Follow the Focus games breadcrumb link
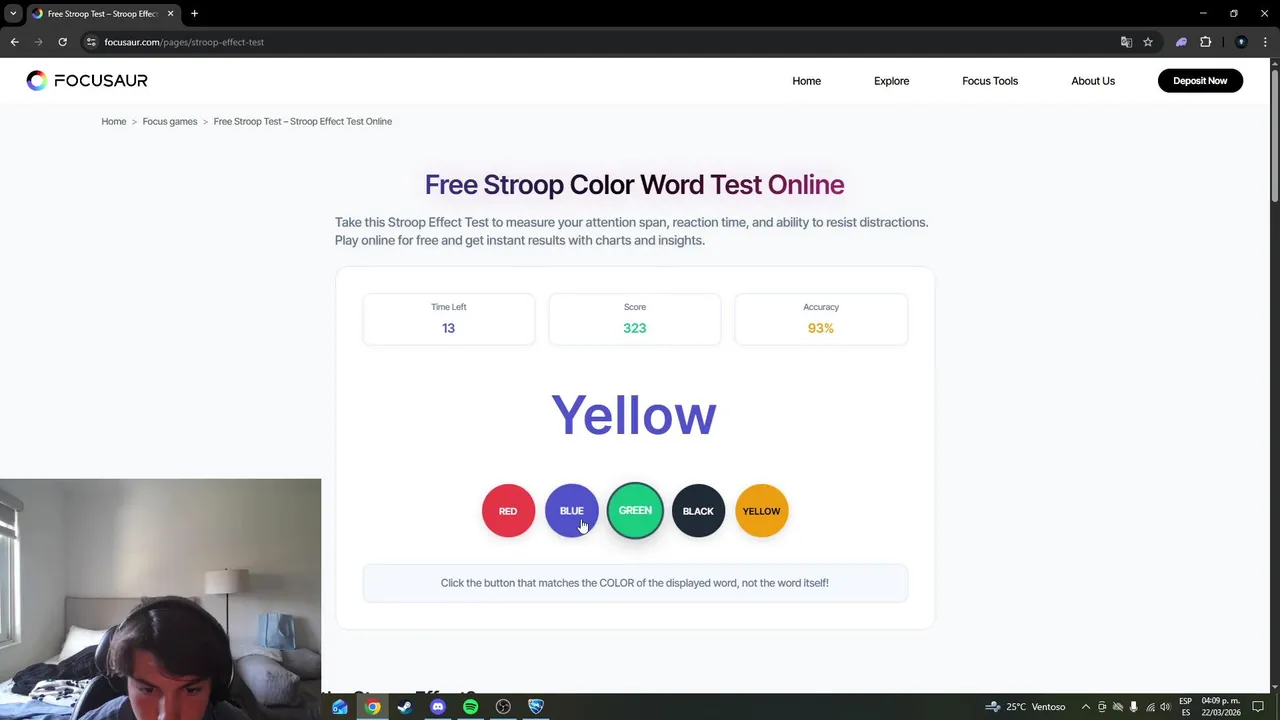 point(170,121)
